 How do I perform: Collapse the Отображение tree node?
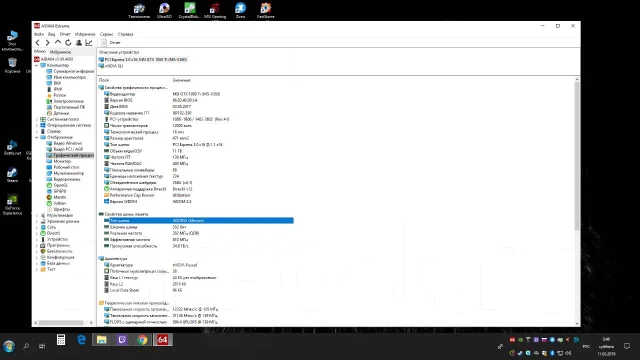[x=37, y=138]
